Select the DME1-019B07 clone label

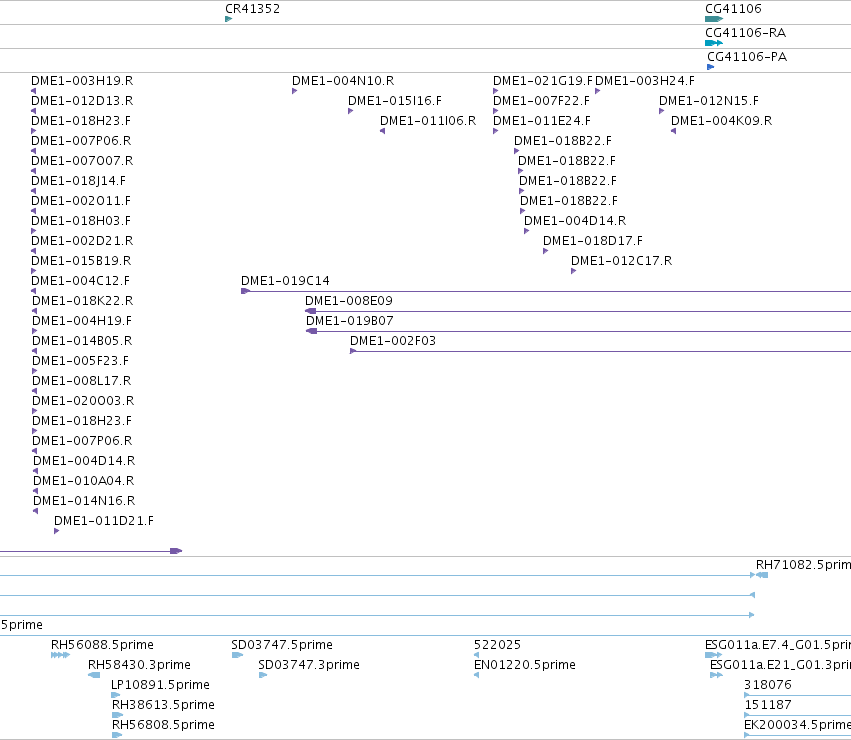[x=350, y=321]
